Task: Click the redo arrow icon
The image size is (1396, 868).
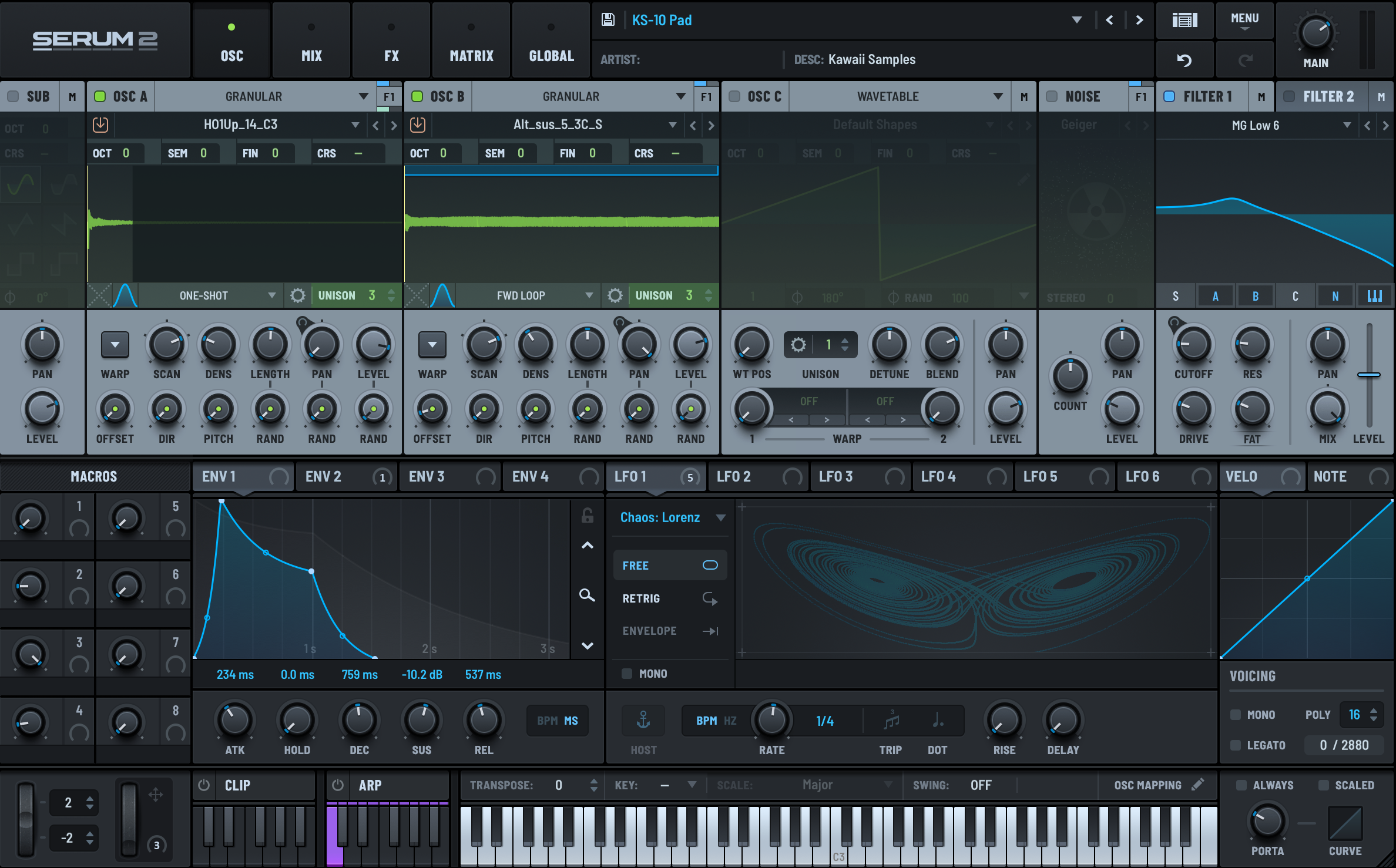Action: (1245, 60)
